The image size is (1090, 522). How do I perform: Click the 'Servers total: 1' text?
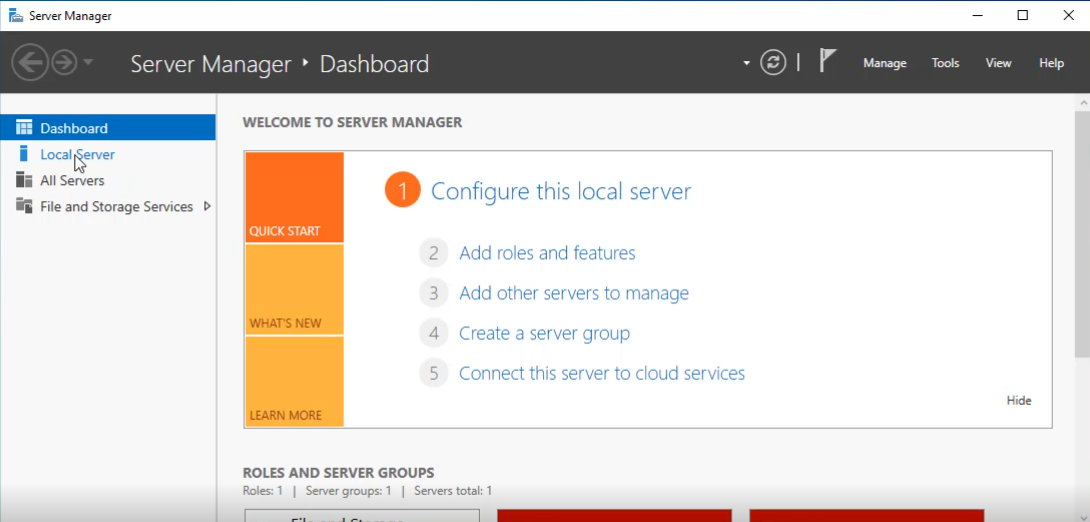click(453, 491)
